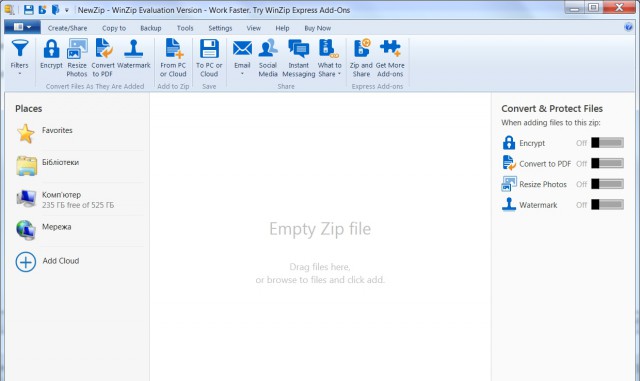Open the Help tab
The image size is (640, 381).
(282, 28)
